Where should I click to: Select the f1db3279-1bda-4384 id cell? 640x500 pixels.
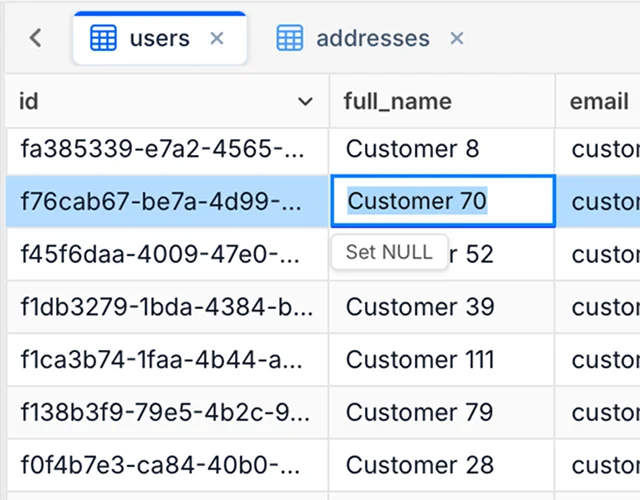point(167,307)
